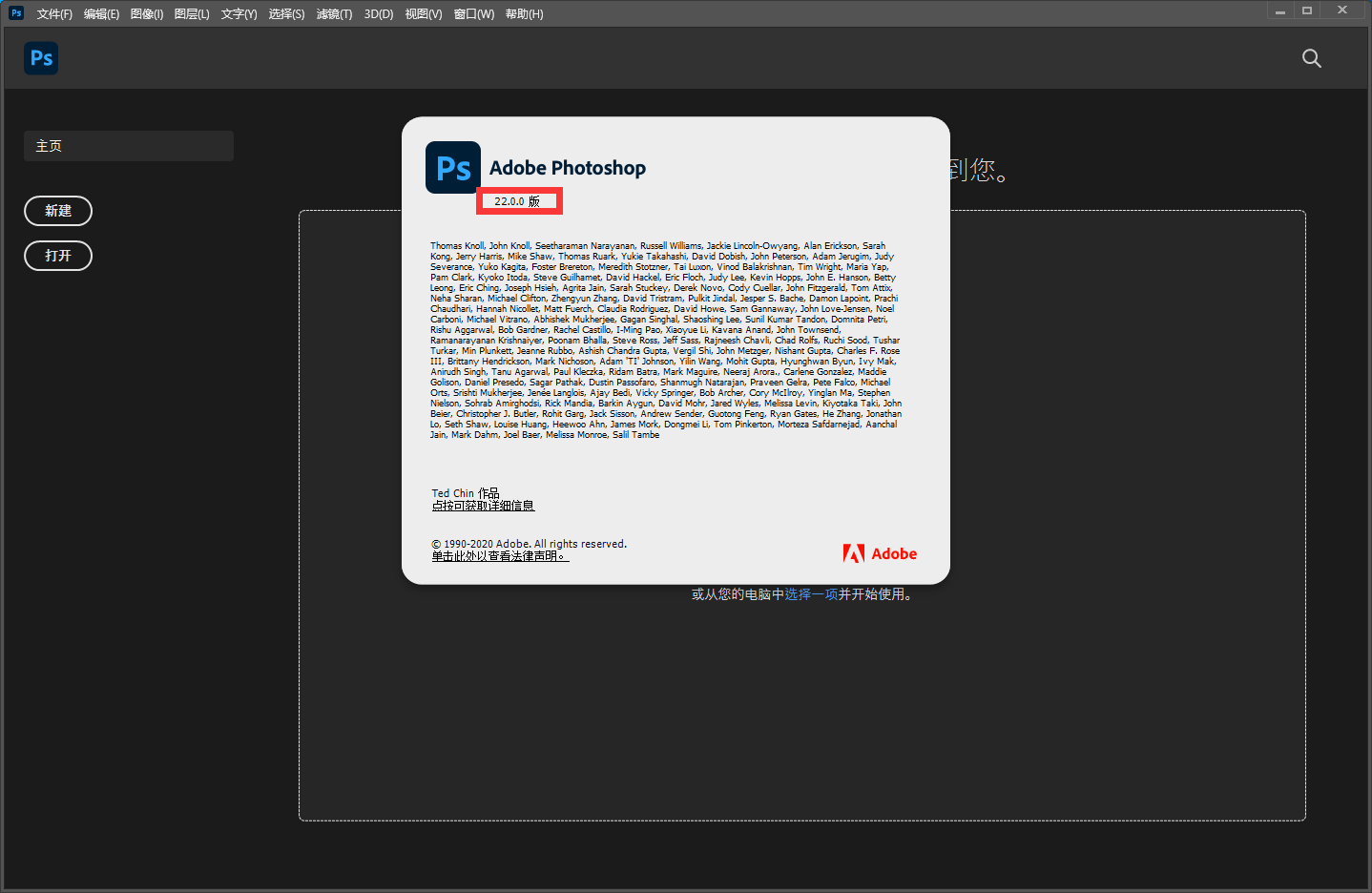Screen dimensions: 1372x893
Task: Click the Adobe logo in About dialog
Action: (x=880, y=553)
